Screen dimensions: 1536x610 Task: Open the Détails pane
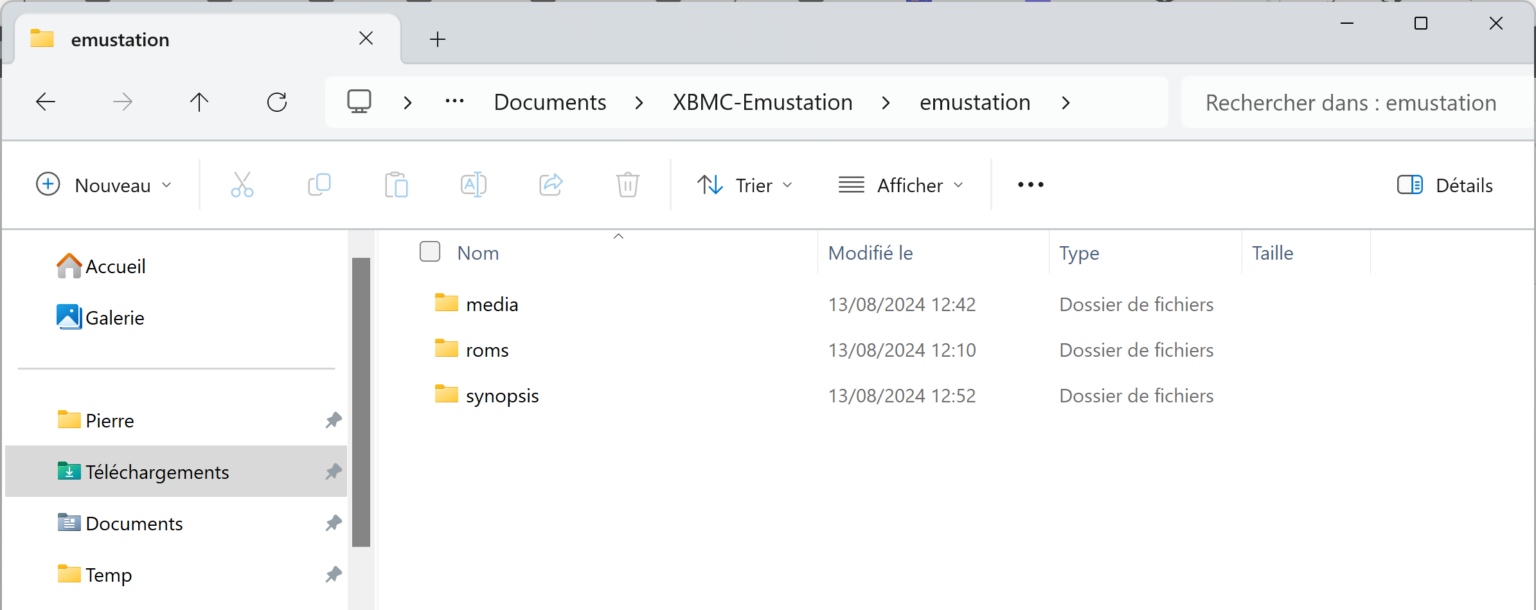coord(1443,184)
